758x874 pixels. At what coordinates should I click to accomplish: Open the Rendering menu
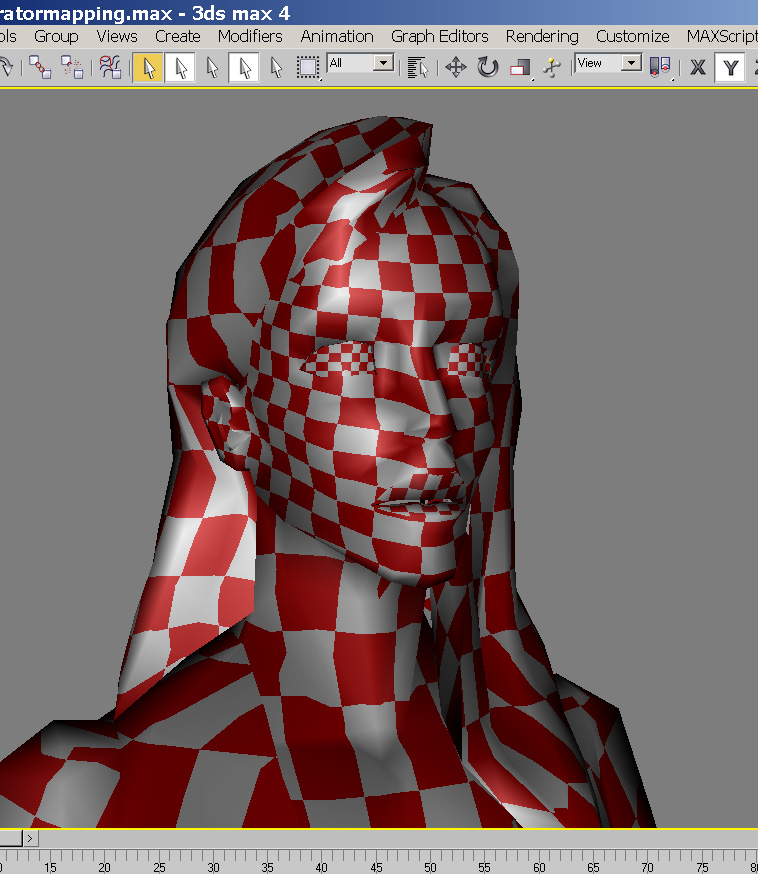(541, 36)
